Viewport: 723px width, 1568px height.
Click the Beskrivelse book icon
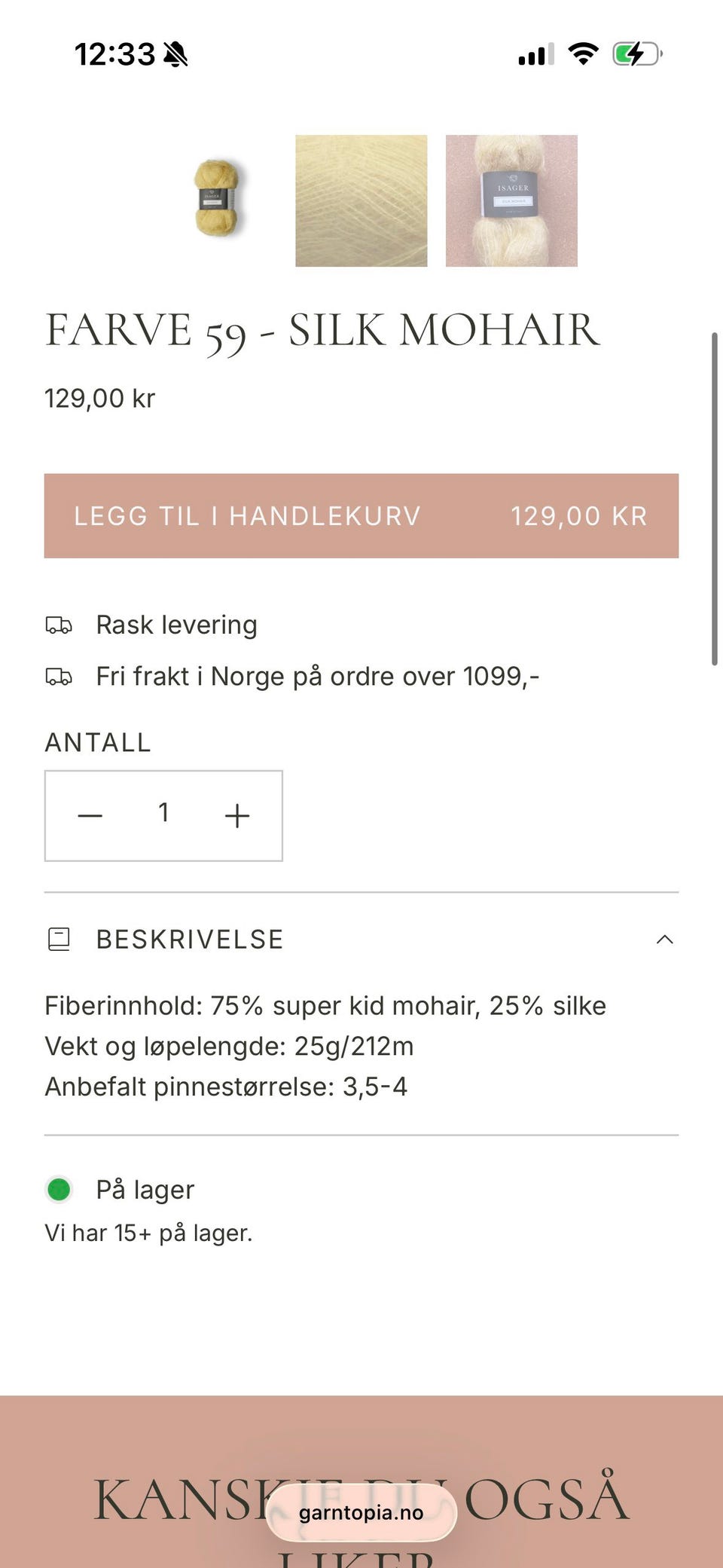pos(59,940)
